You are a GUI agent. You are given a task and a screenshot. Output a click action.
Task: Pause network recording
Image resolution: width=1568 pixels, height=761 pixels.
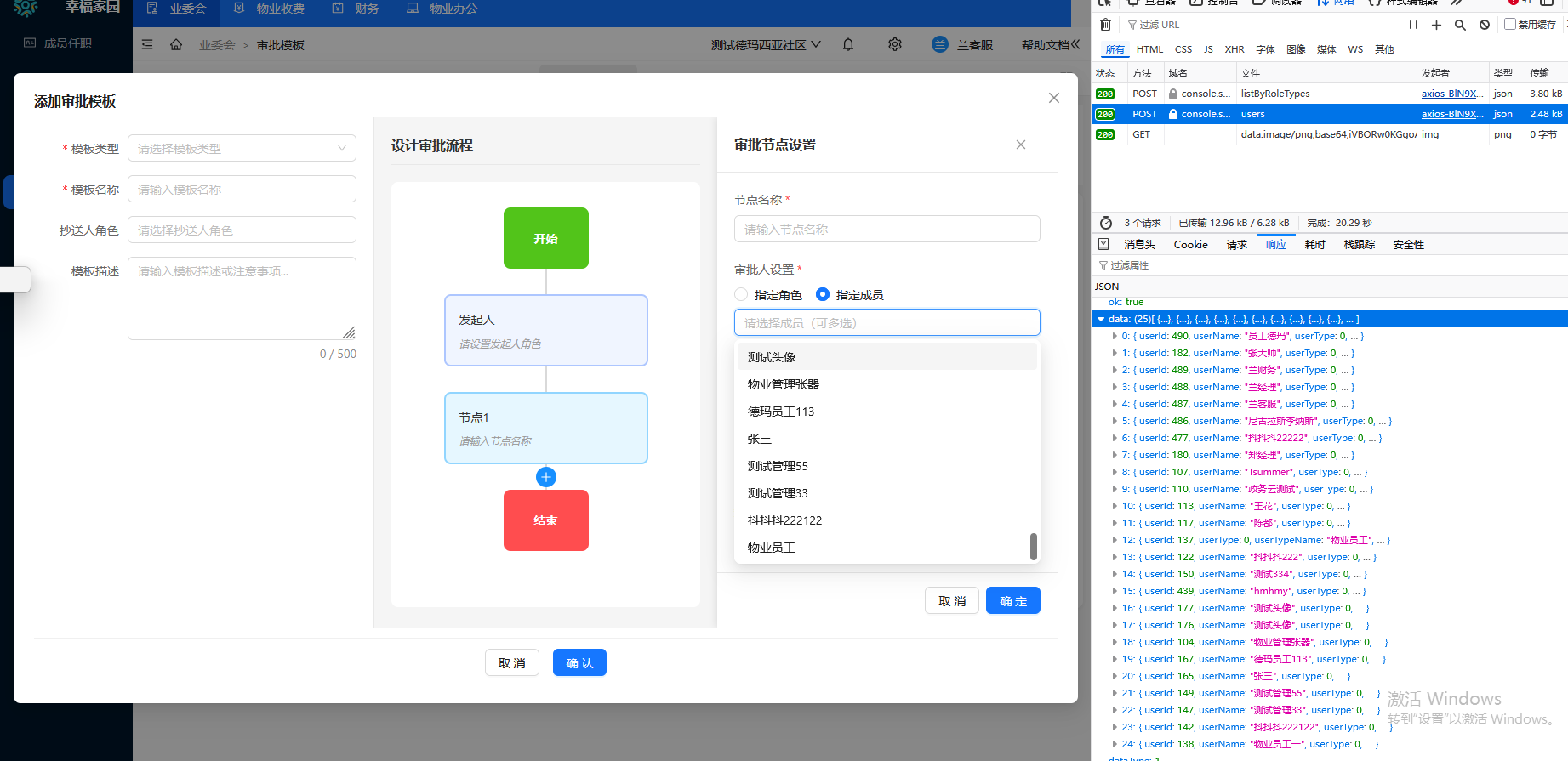1413,25
